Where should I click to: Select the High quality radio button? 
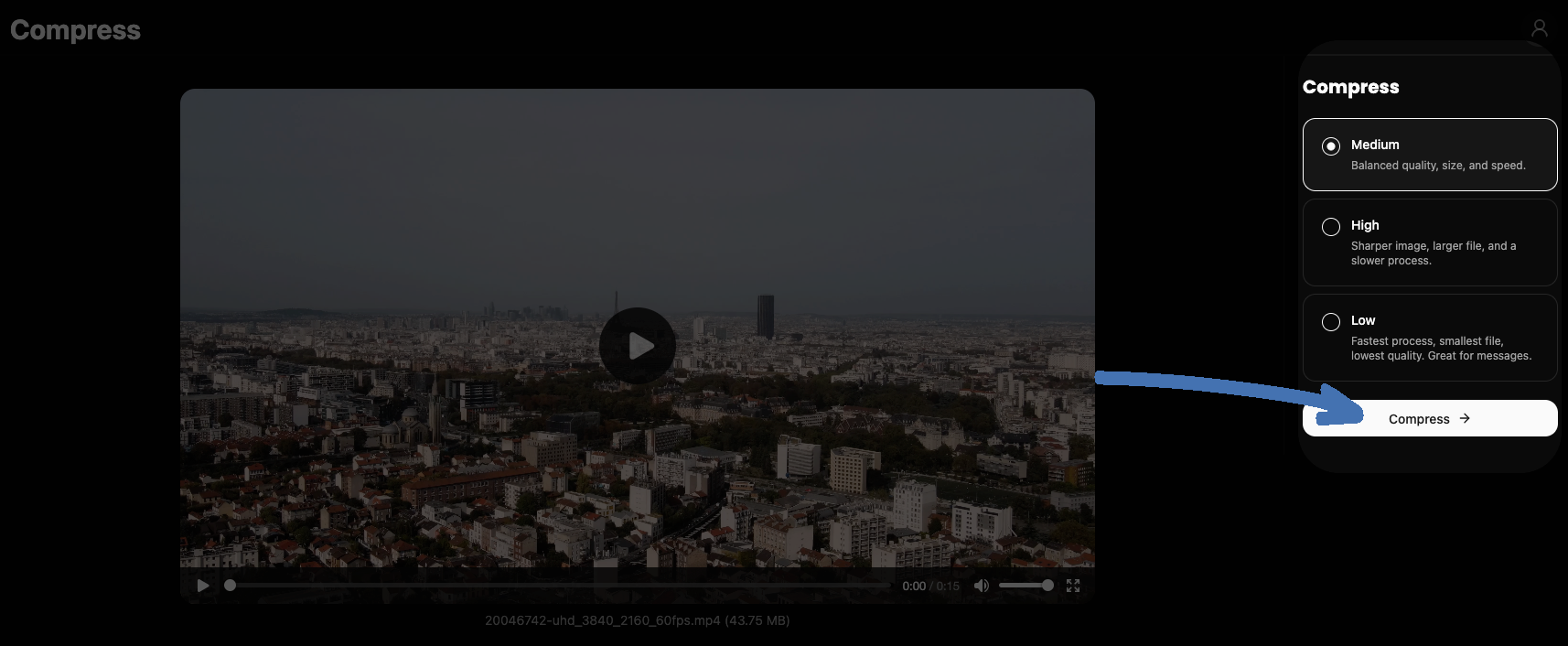[1331, 227]
